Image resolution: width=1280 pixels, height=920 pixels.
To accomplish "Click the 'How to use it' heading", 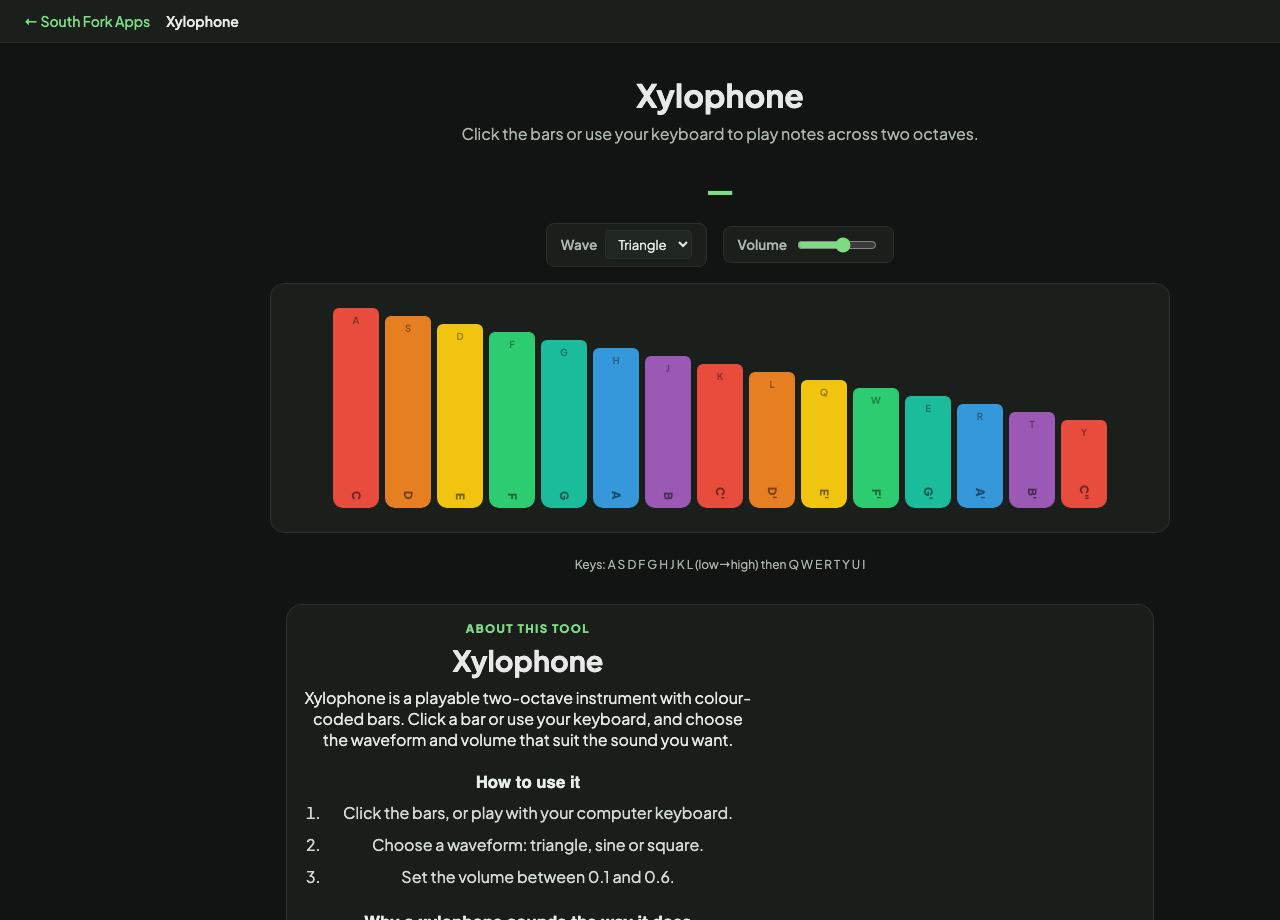I will pyautogui.click(x=528, y=782).
